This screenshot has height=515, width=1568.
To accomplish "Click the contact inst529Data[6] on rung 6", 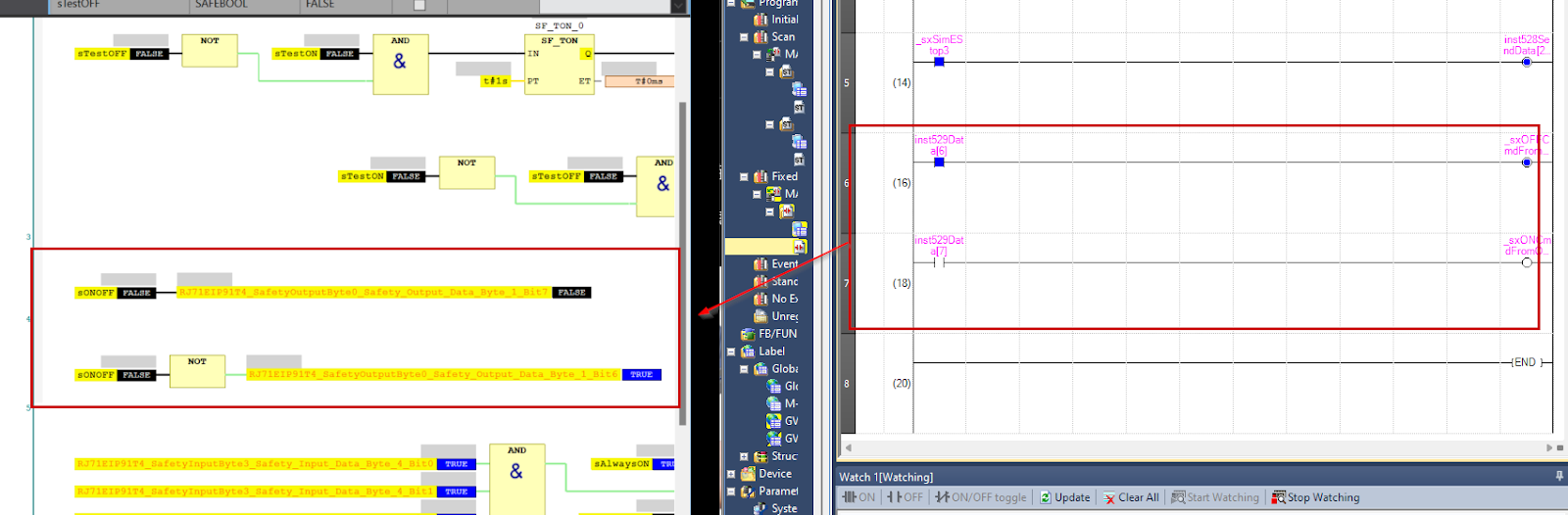I will pyautogui.click(x=939, y=162).
